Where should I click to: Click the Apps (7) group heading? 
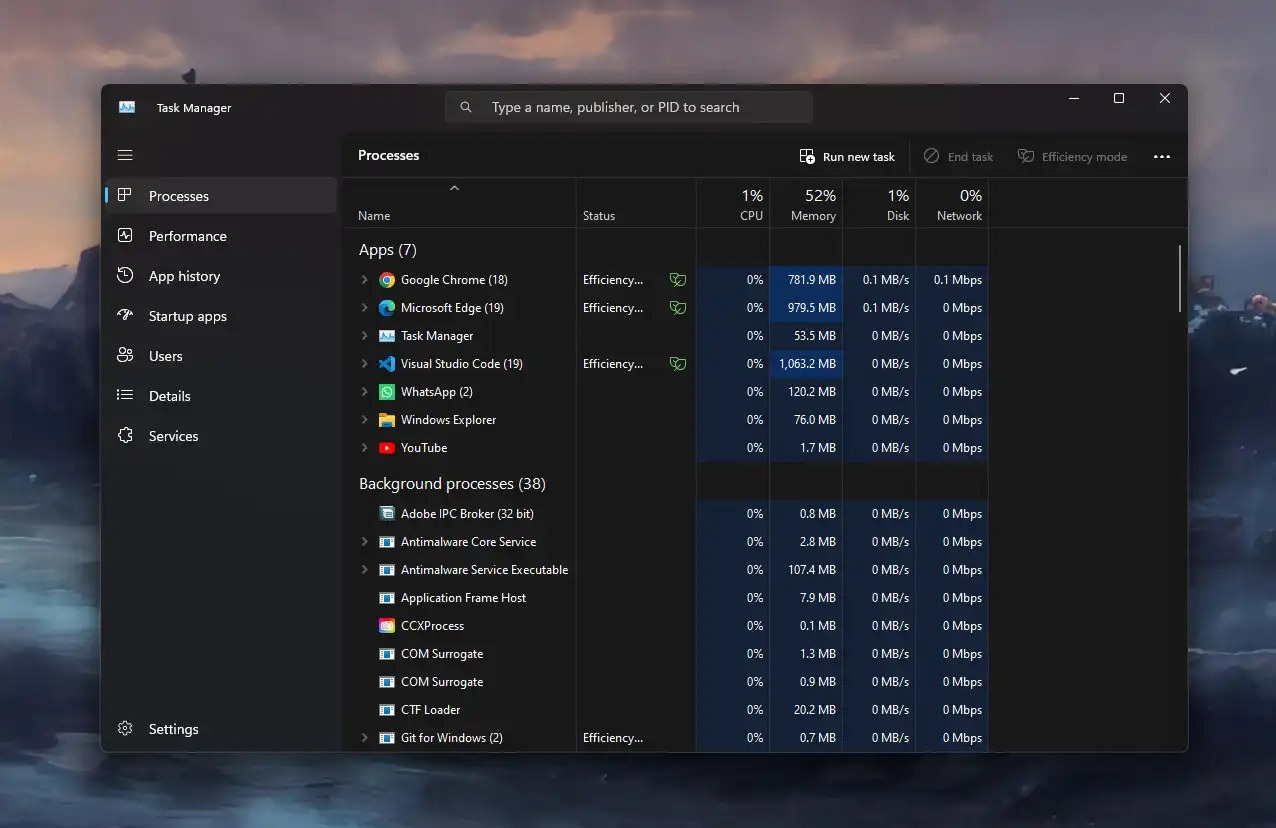point(388,250)
